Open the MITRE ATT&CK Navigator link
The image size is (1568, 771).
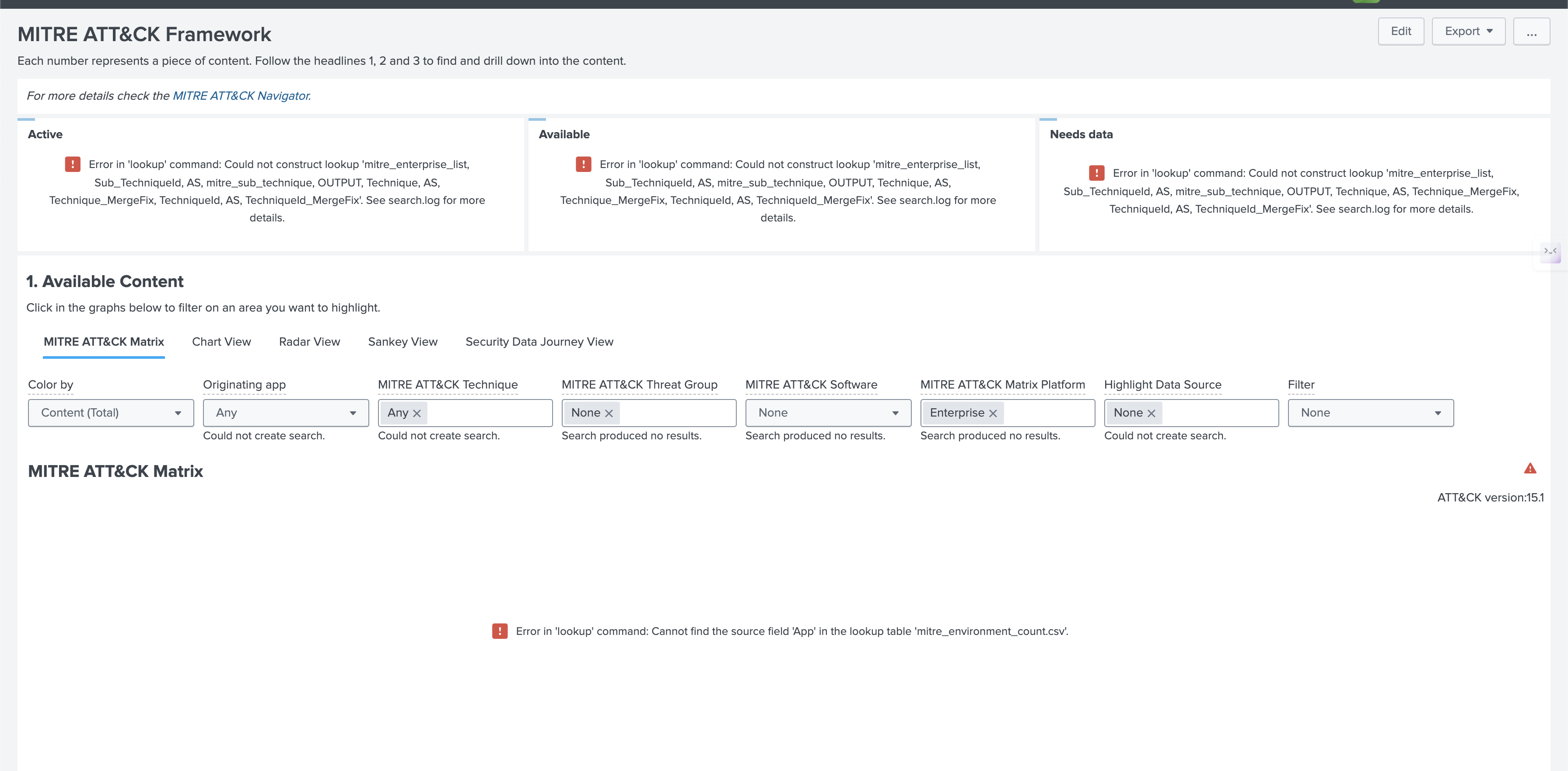241,96
